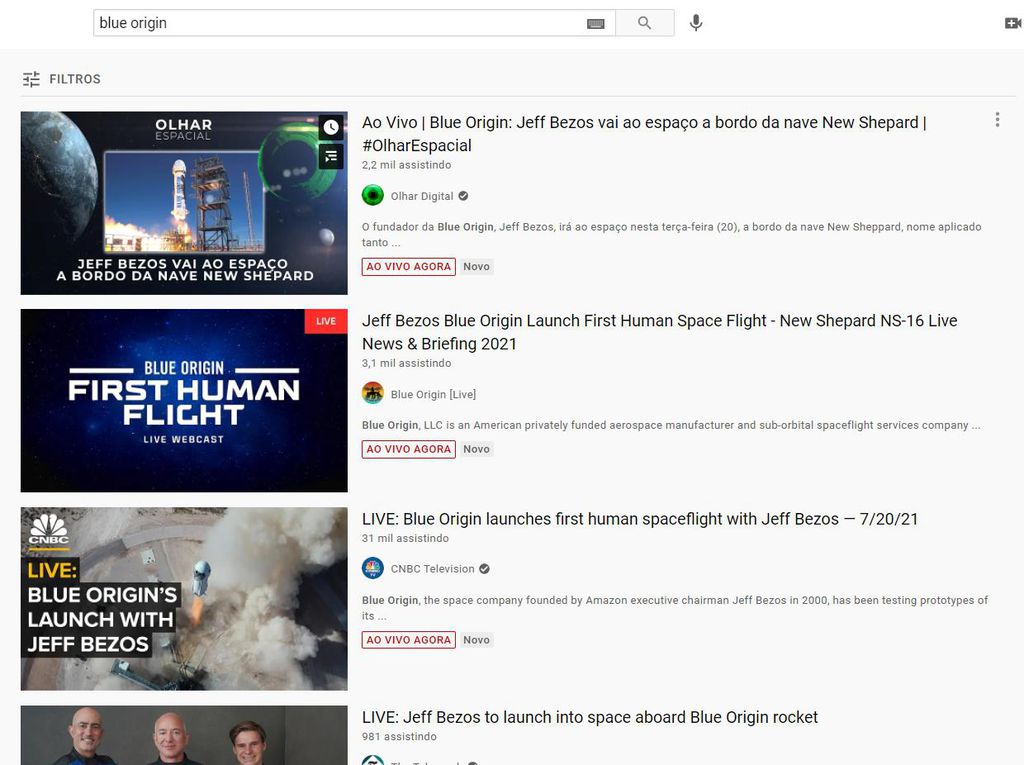Open title 'Jeff Bezos Blue Origin Launch First Human'
The height and width of the screenshot is (765, 1024).
(660, 332)
